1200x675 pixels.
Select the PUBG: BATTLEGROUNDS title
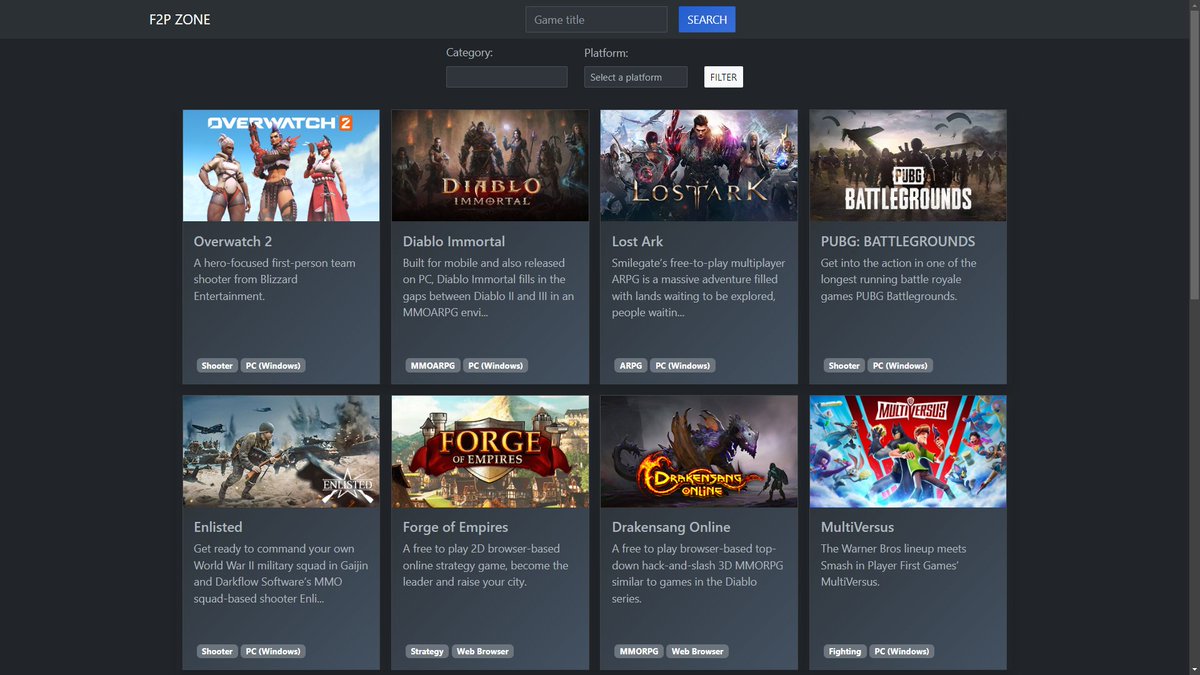tap(898, 241)
